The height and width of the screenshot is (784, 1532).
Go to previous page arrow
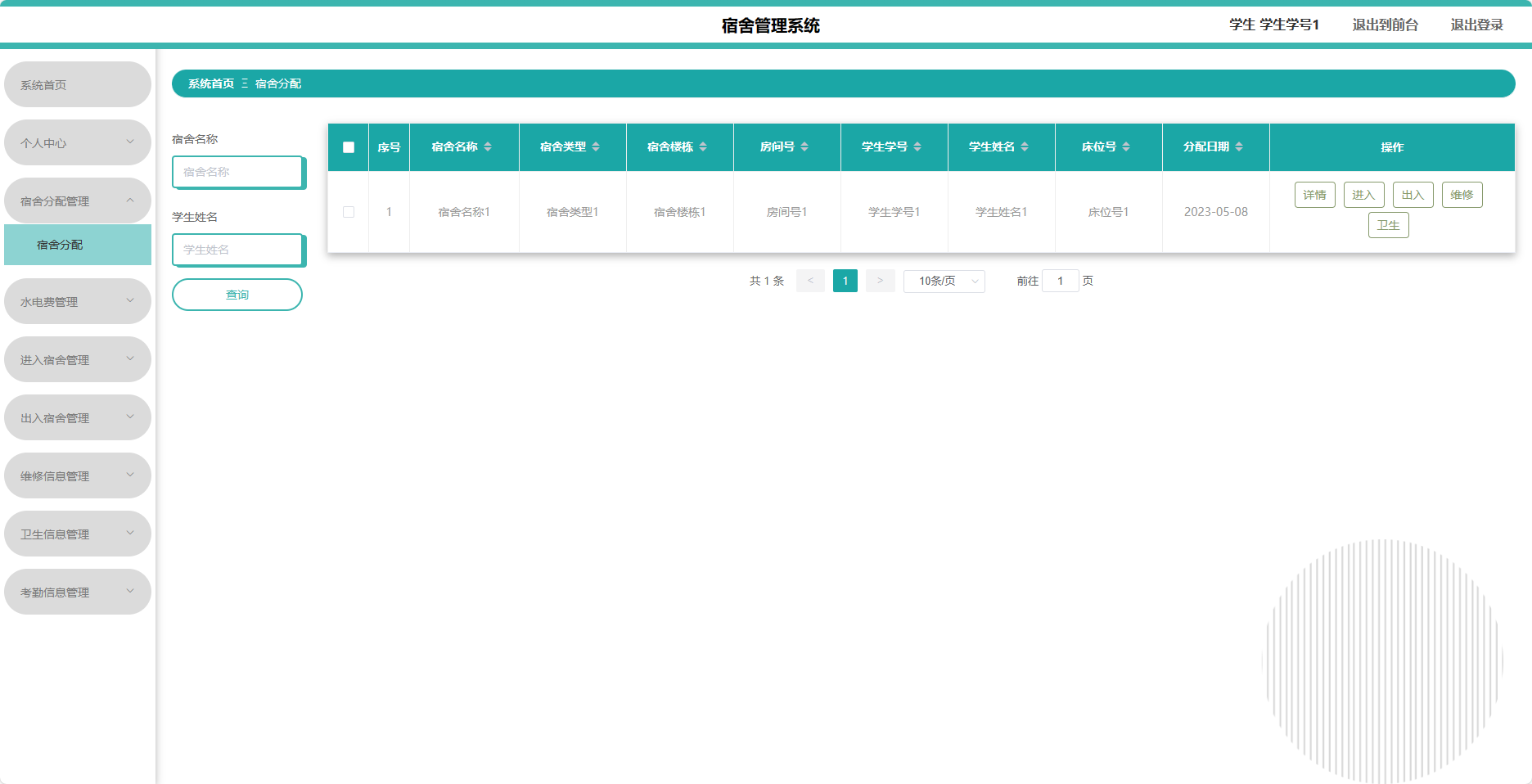point(810,281)
